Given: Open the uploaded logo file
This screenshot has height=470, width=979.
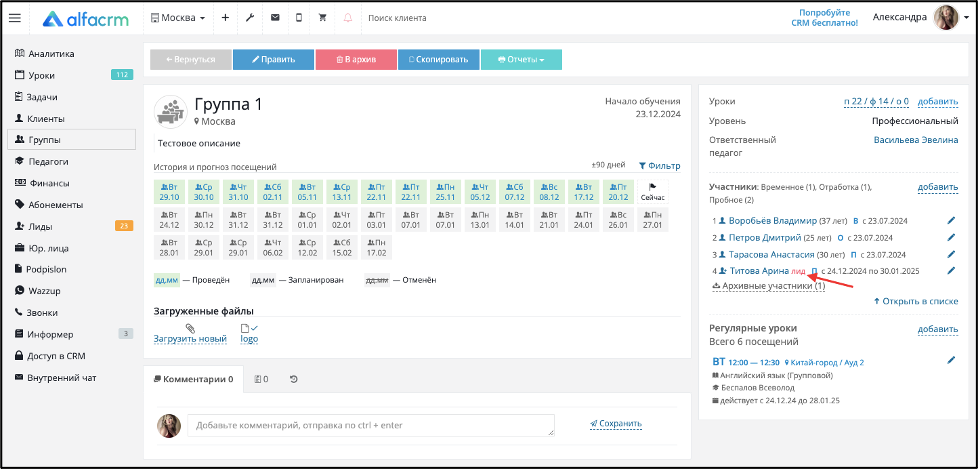Looking at the screenshot, I should pos(249,334).
